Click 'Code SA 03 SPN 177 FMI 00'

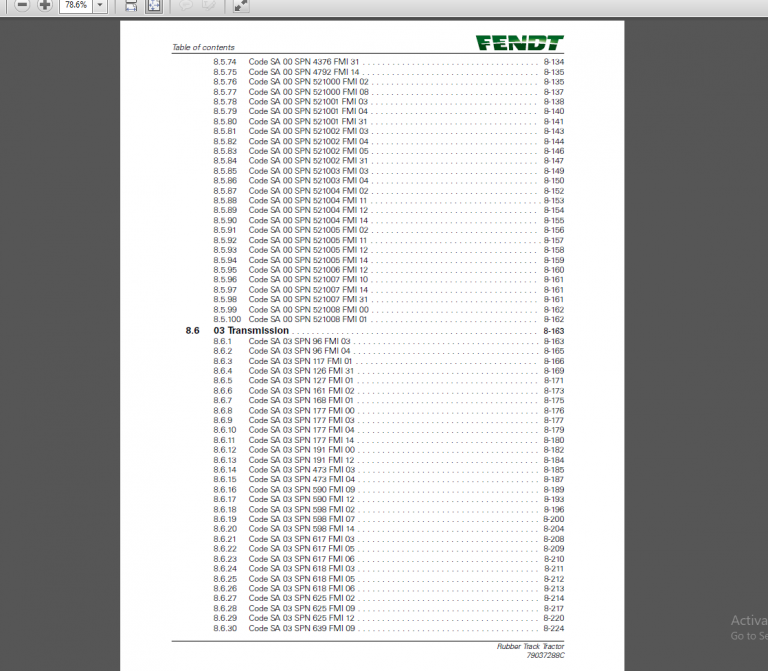coord(301,411)
